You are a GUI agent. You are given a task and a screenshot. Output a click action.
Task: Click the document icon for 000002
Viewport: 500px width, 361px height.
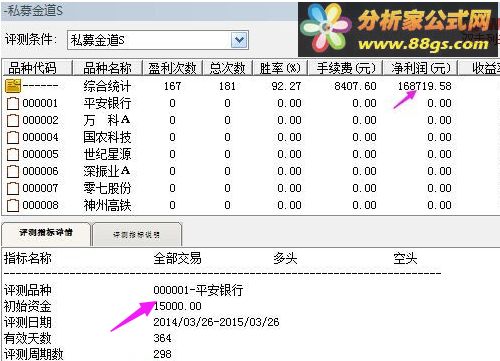pos(13,120)
